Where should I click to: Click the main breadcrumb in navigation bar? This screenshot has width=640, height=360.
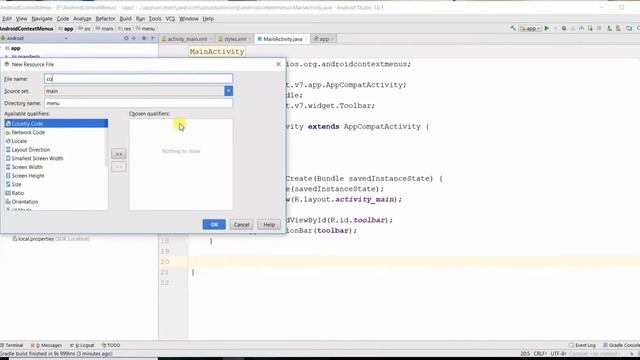104,29
